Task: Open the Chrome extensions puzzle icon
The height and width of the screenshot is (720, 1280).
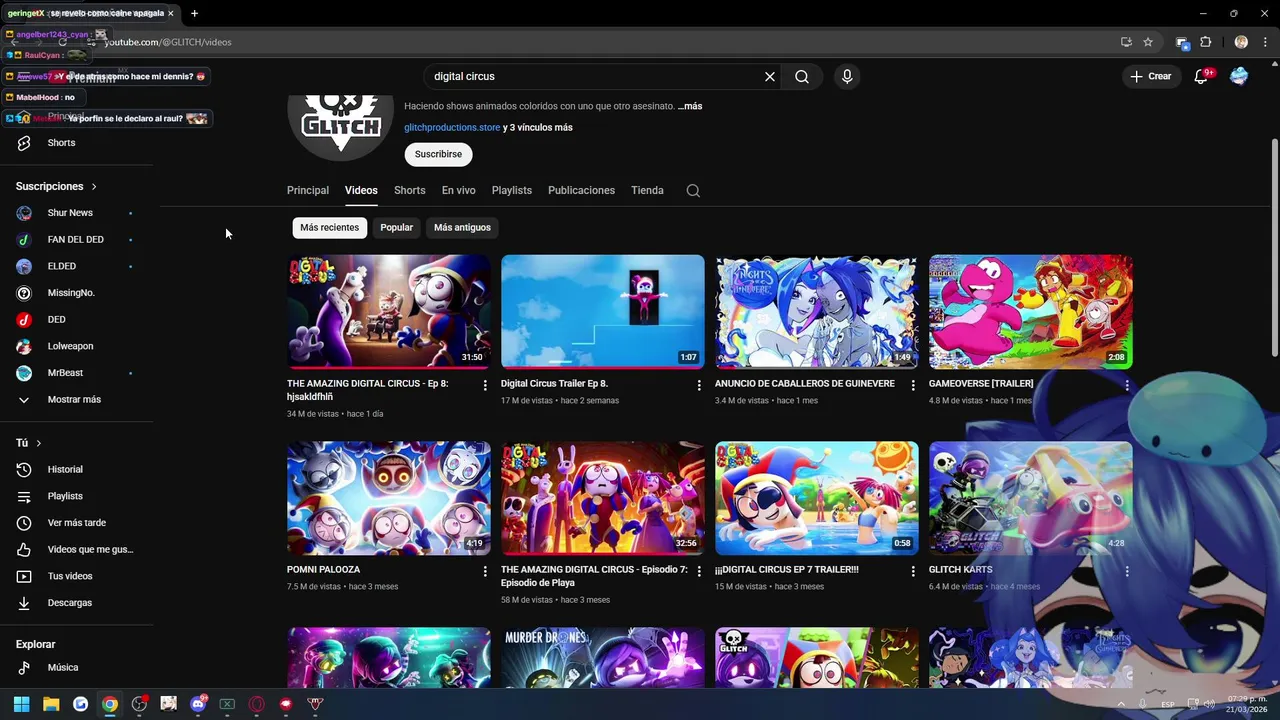Action: click(x=1205, y=42)
